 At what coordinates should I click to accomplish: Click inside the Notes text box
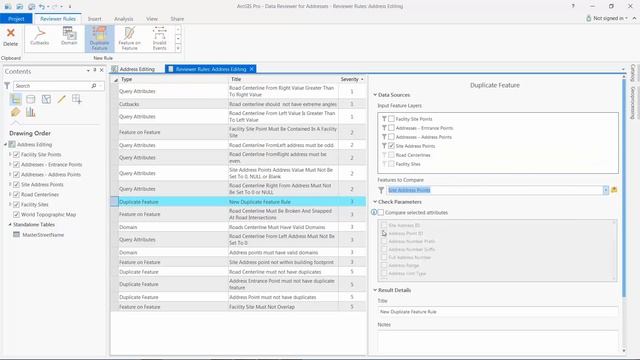[498, 341]
